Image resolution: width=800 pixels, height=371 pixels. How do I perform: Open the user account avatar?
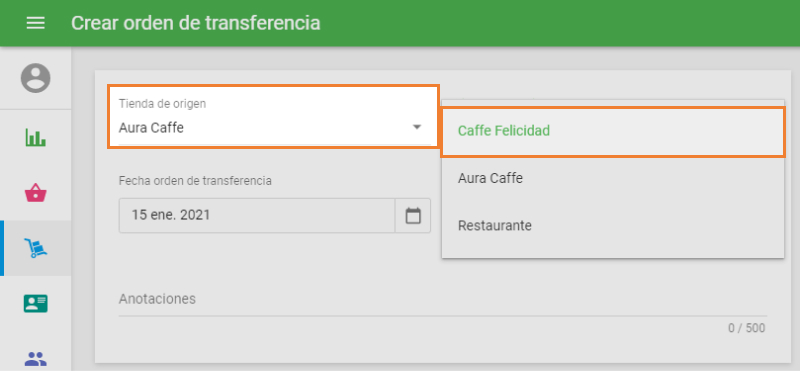click(x=35, y=78)
